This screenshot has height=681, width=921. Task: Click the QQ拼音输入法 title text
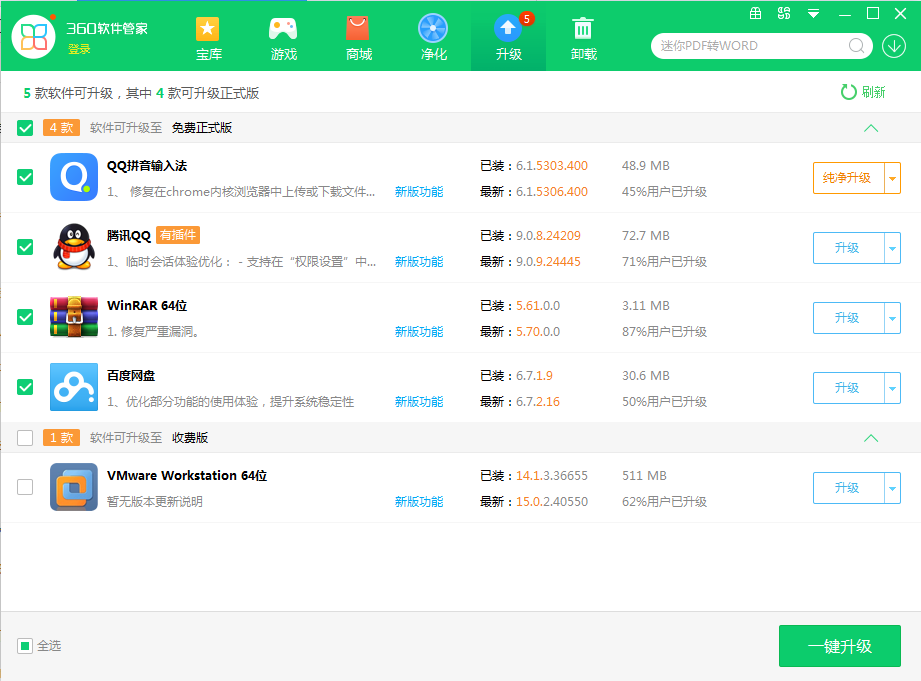click(147, 166)
